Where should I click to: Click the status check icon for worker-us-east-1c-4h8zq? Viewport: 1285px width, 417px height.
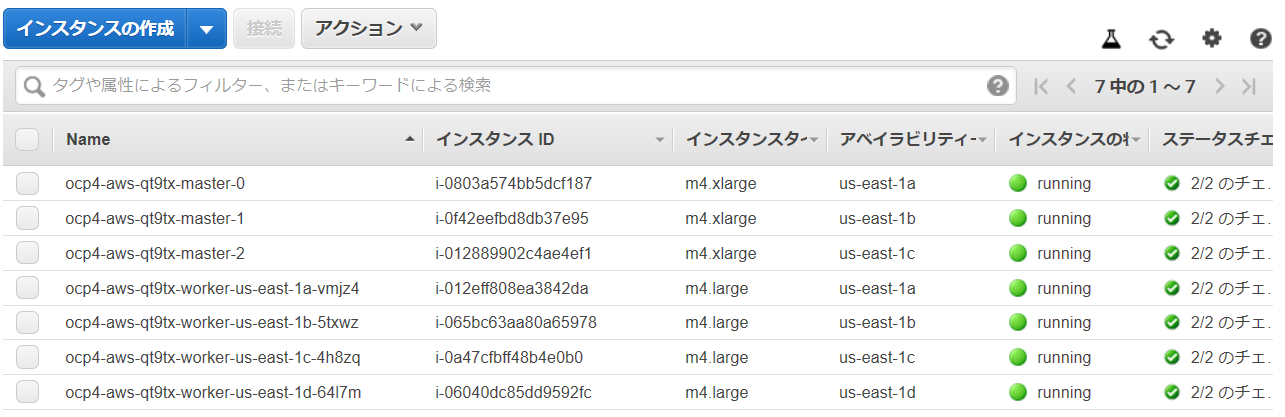(x=1172, y=357)
